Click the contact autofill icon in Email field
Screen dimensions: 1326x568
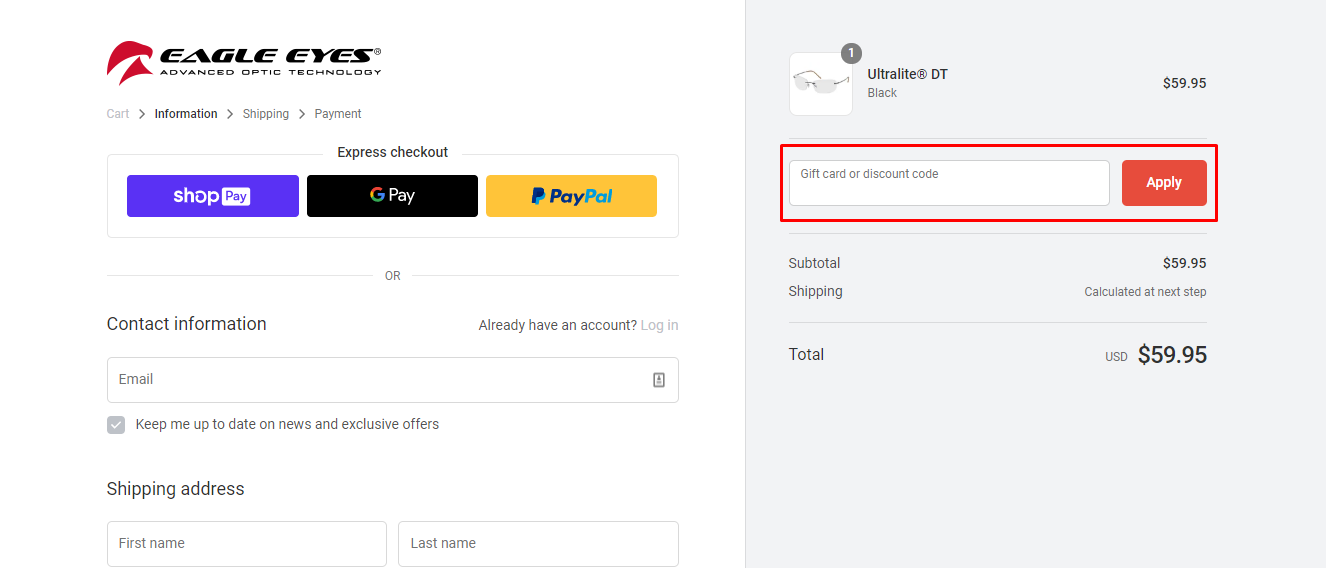pyautogui.click(x=659, y=380)
